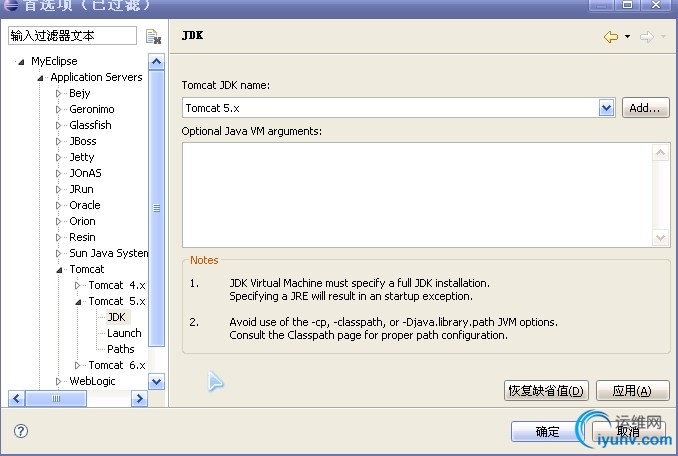Click the tree scroll-left arrow

point(16,399)
